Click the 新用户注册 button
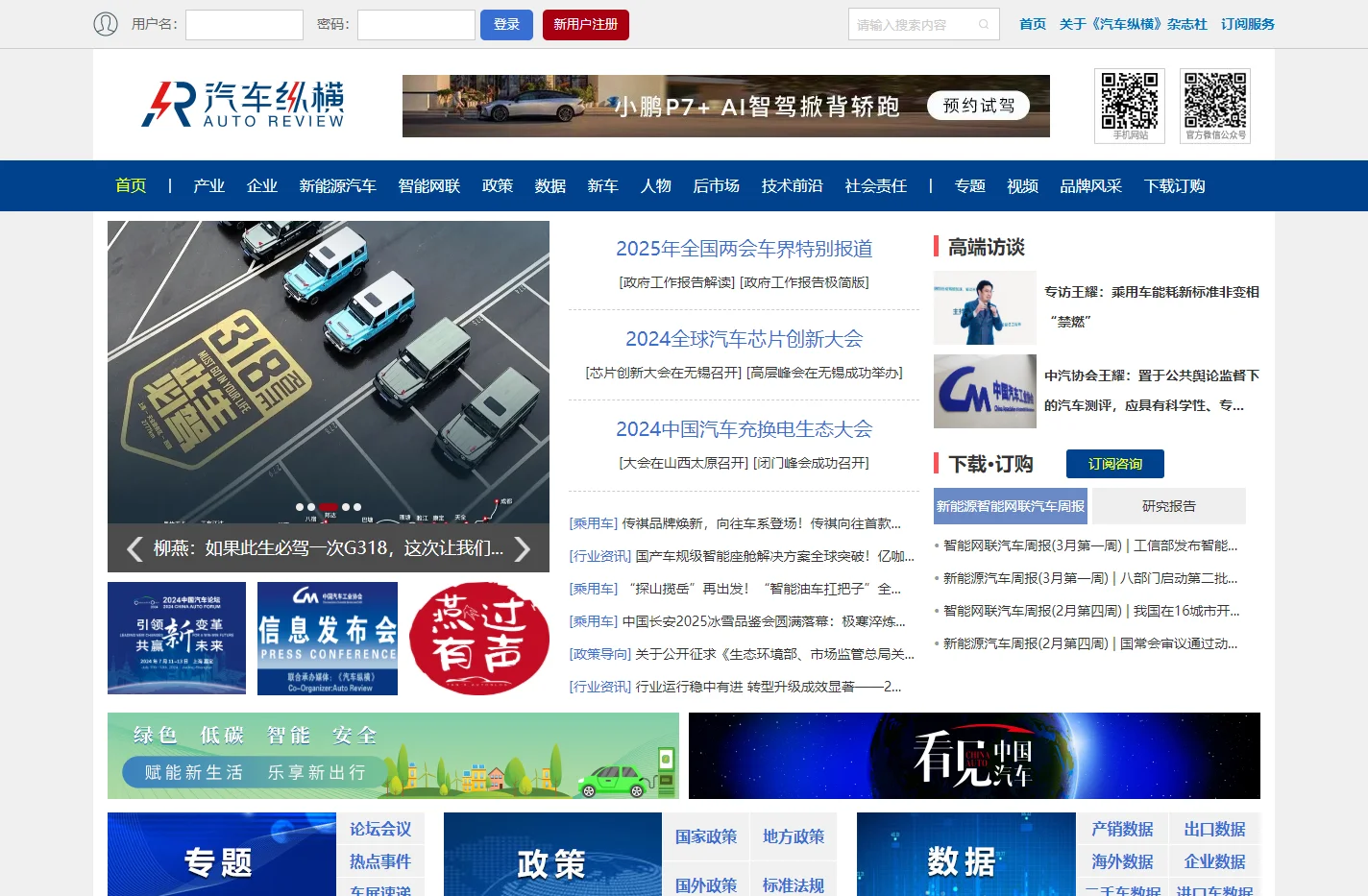The width and height of the screenshot is (1368, 896). (x=586, y=25)
